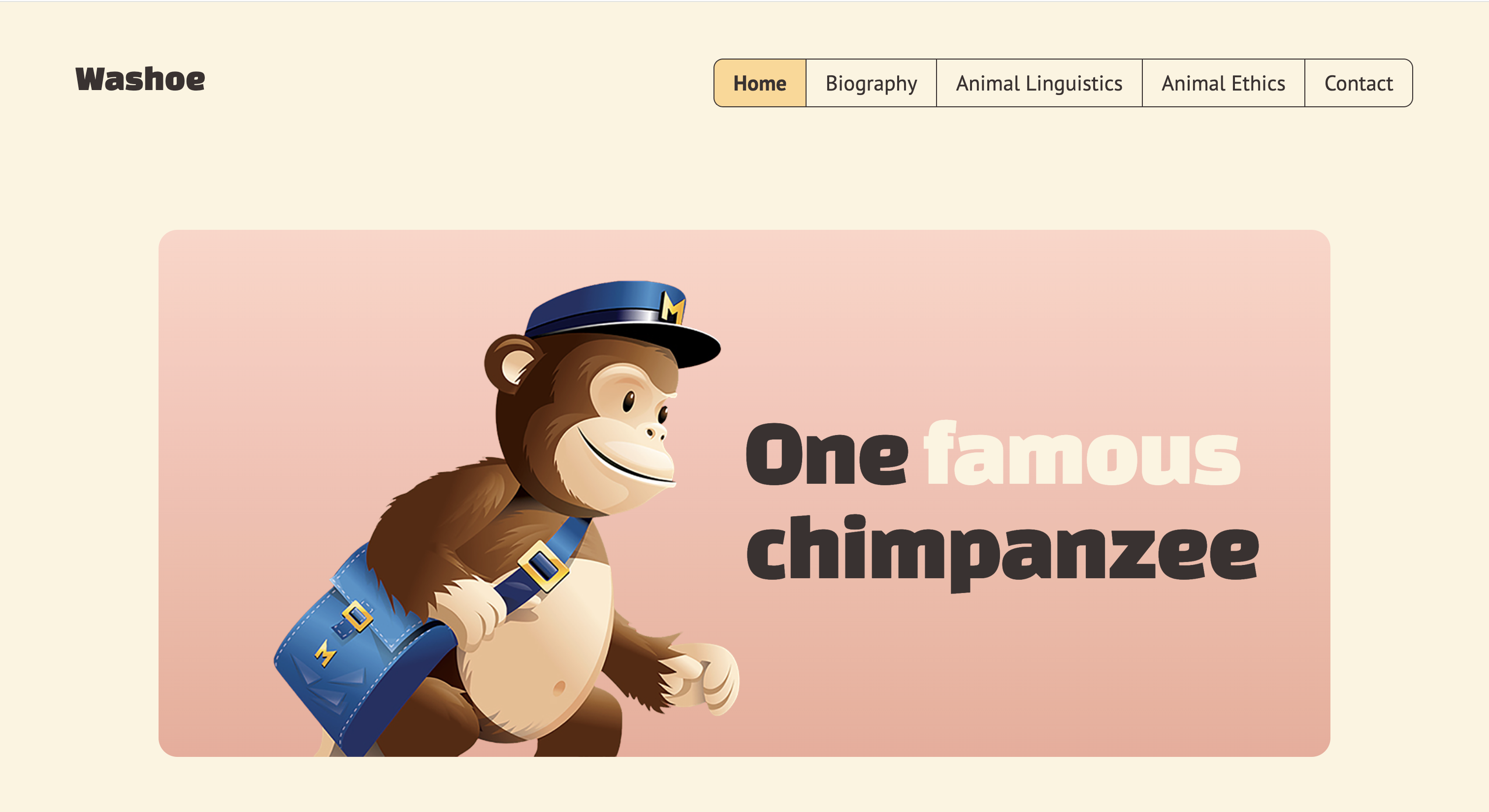The width and height of the screenshot is (1489, 812).
Task: Click the Washoe site logo
Action: pyautogui.click(x=140, y=79)
